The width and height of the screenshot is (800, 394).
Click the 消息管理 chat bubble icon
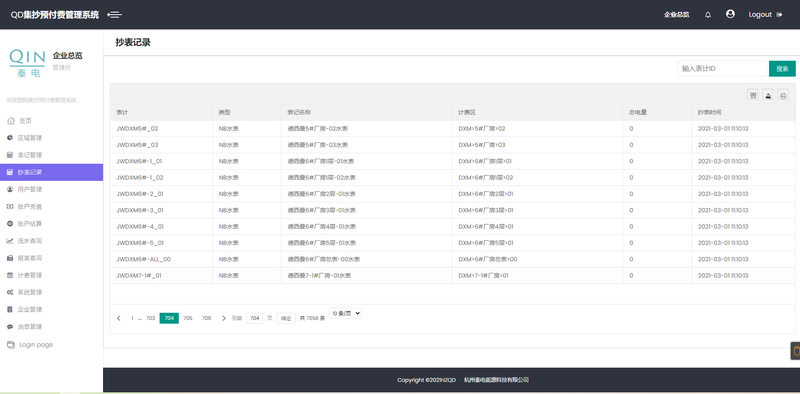pos(10,327)
